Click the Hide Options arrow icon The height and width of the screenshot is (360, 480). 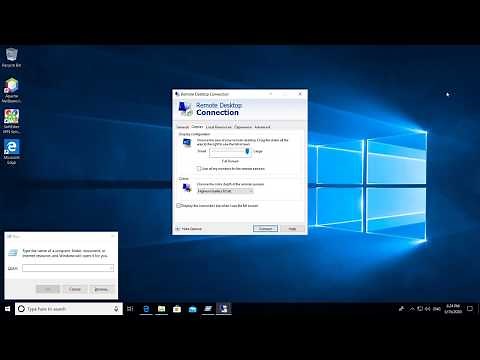pyautogui.click(x=178, y=229)
